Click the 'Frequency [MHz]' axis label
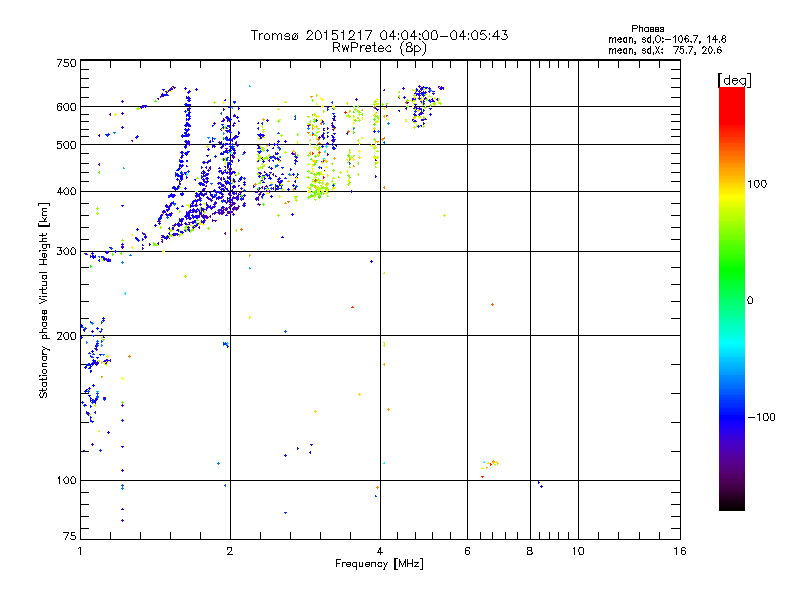This screenshot has height=600, width=800. [379, 564]
